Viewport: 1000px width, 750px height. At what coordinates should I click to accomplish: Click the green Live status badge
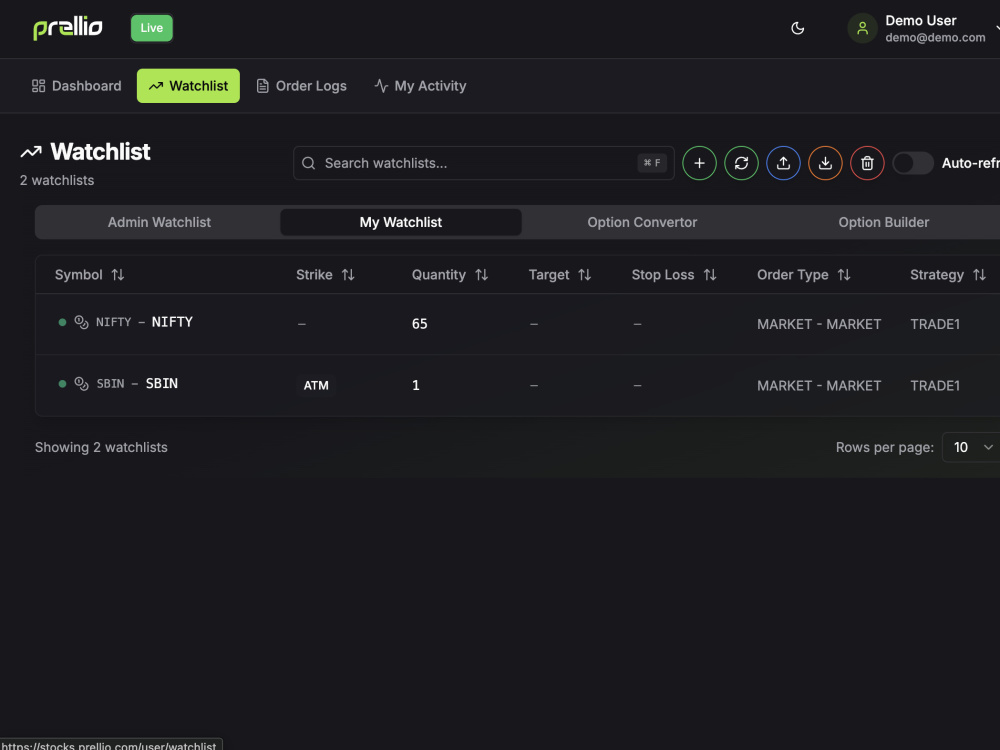[x=152, y=28]
